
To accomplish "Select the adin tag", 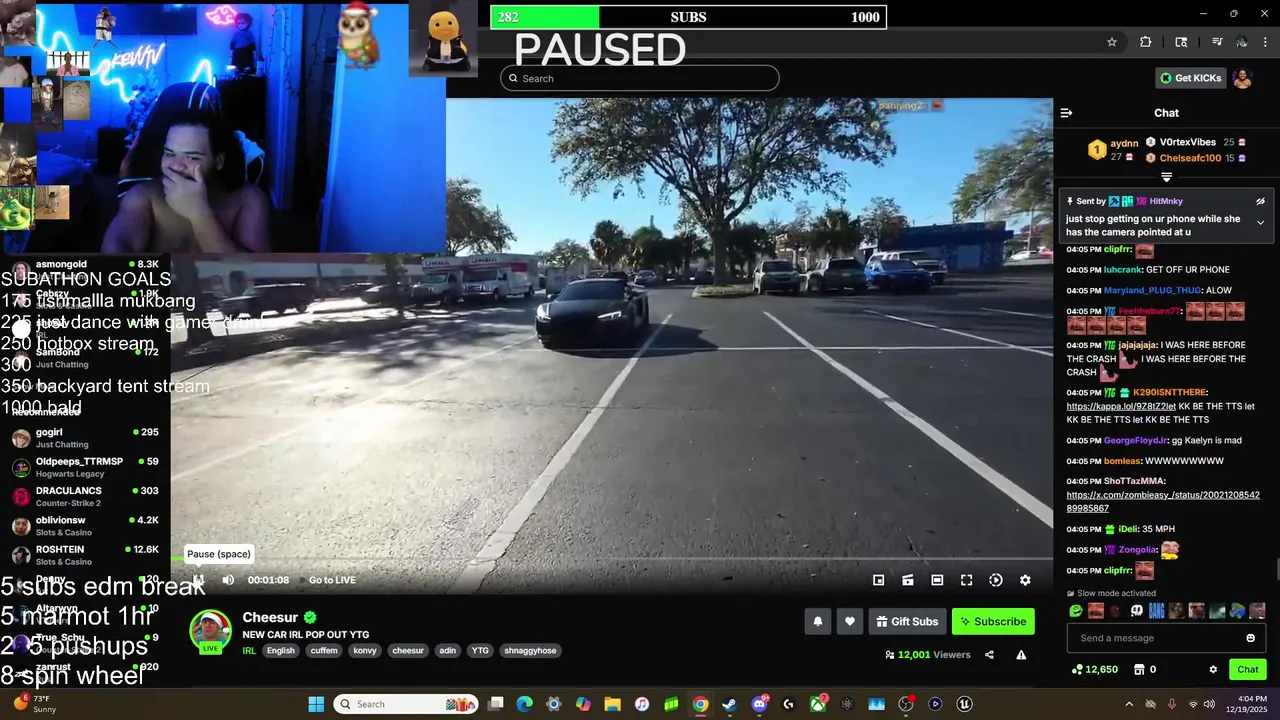I will pyautogui.click(x=448, y=650).
